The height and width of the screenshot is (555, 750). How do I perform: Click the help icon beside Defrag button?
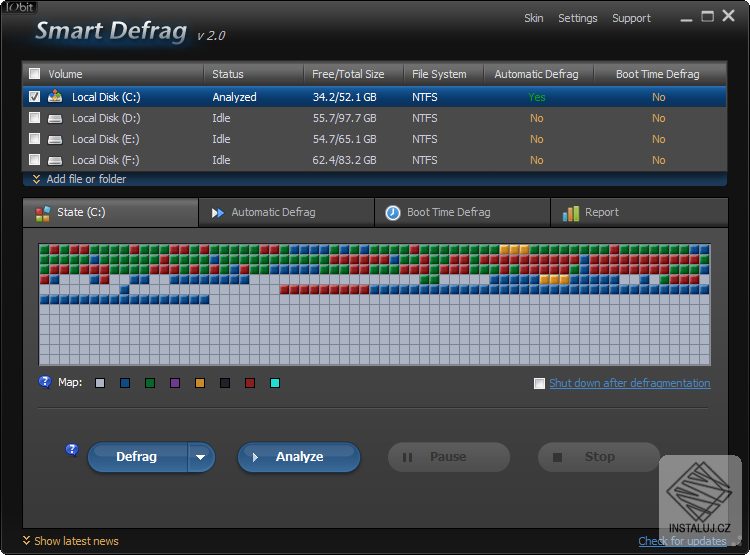pos(72,450)
